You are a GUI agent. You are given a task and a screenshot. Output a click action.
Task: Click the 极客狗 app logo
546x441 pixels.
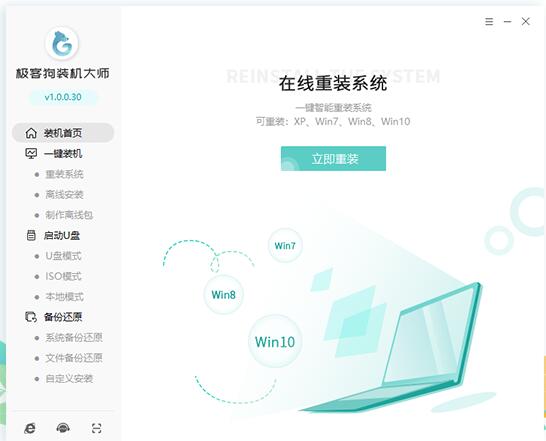click(x=62, y=44)
